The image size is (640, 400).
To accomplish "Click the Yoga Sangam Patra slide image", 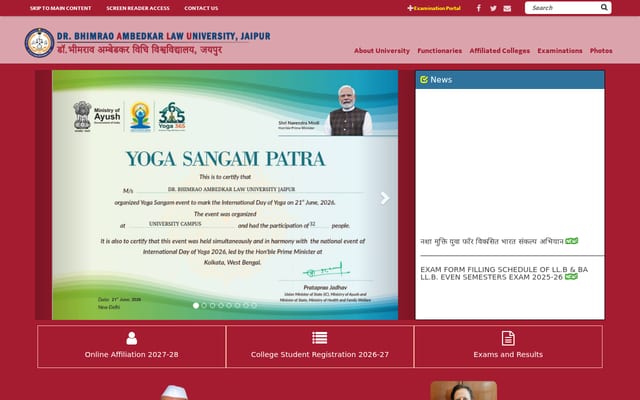I will 225,195.
